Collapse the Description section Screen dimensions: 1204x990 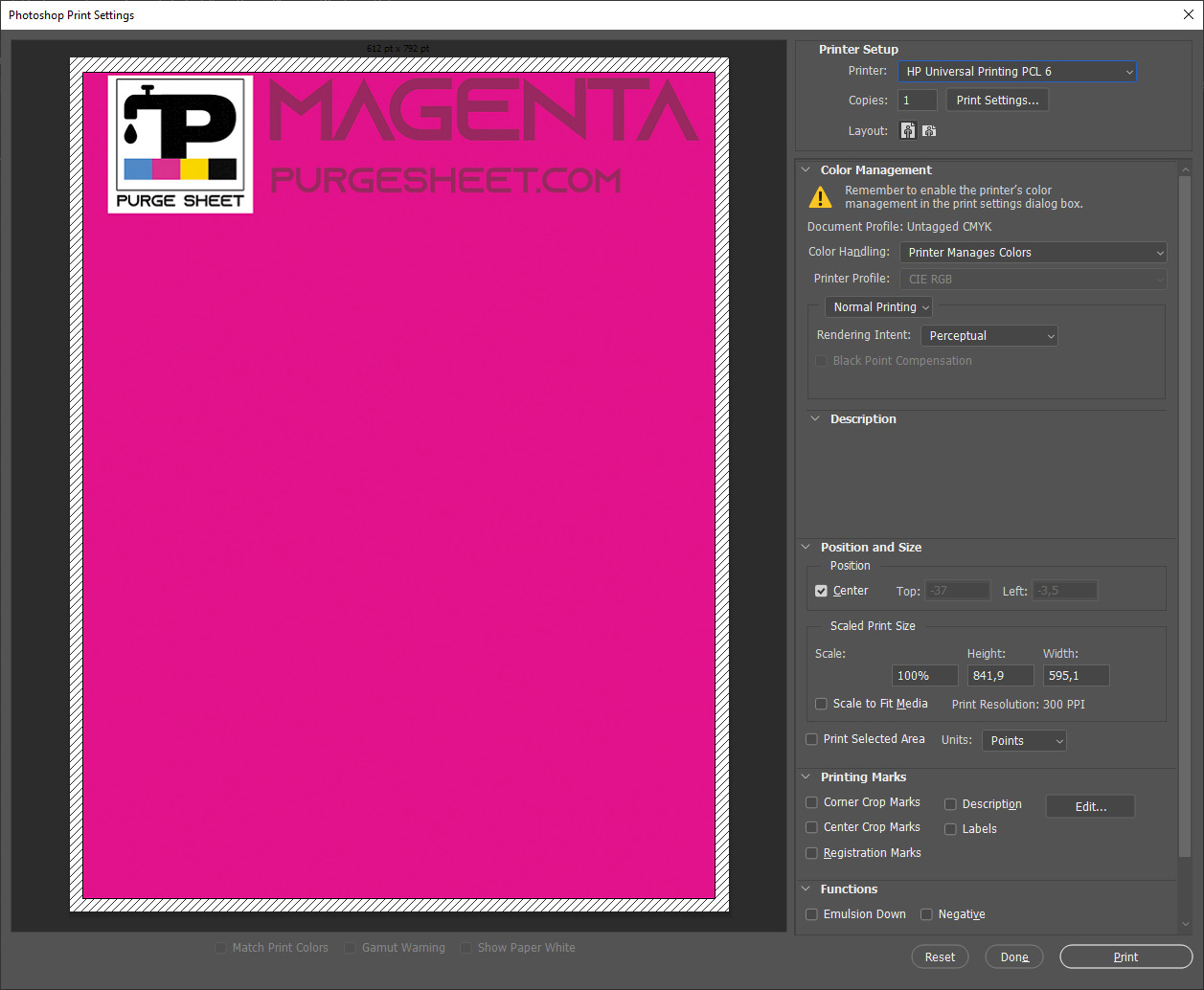[815, 419]
